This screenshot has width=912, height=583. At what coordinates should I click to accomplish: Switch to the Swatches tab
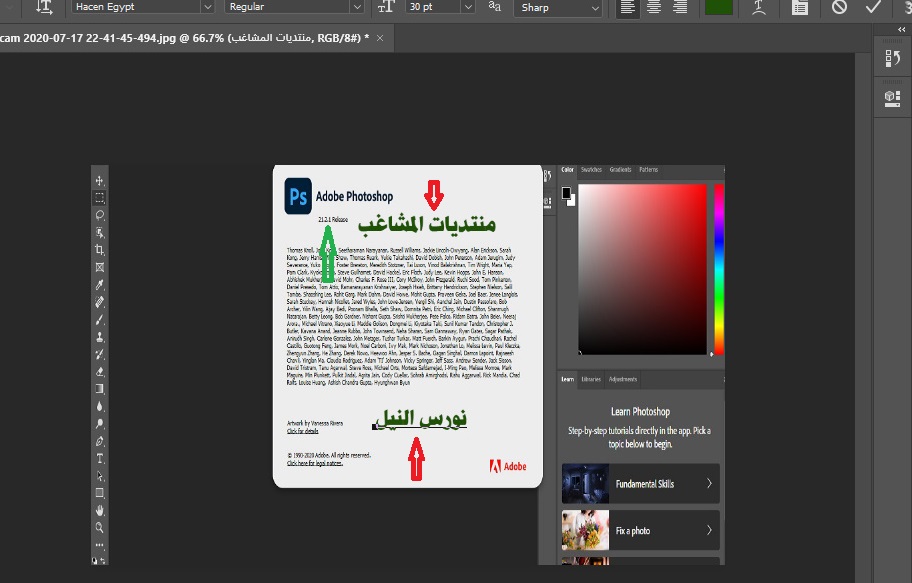592,170
